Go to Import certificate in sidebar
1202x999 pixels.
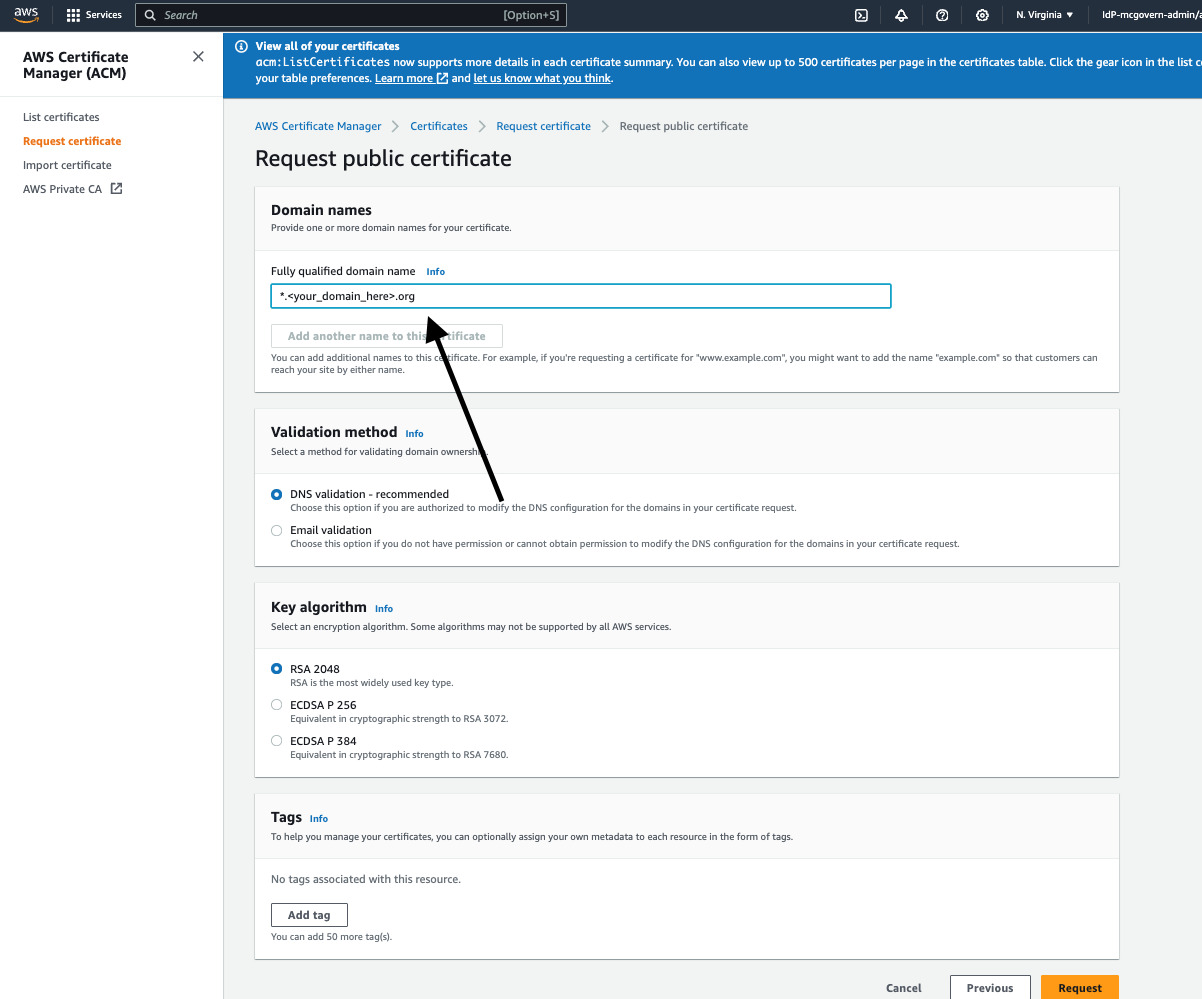[x=67, y=165]
